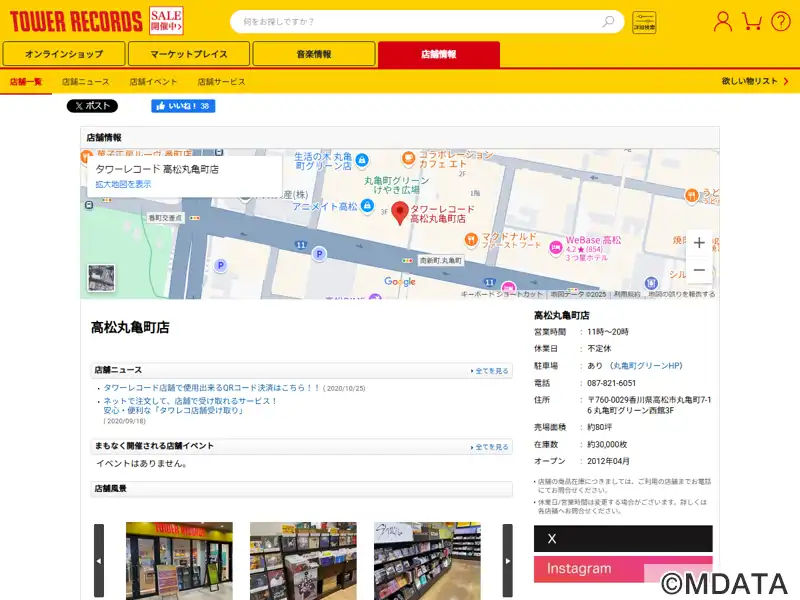Click the X ポスト share button
800x600 pixels.
click(92, 106)
